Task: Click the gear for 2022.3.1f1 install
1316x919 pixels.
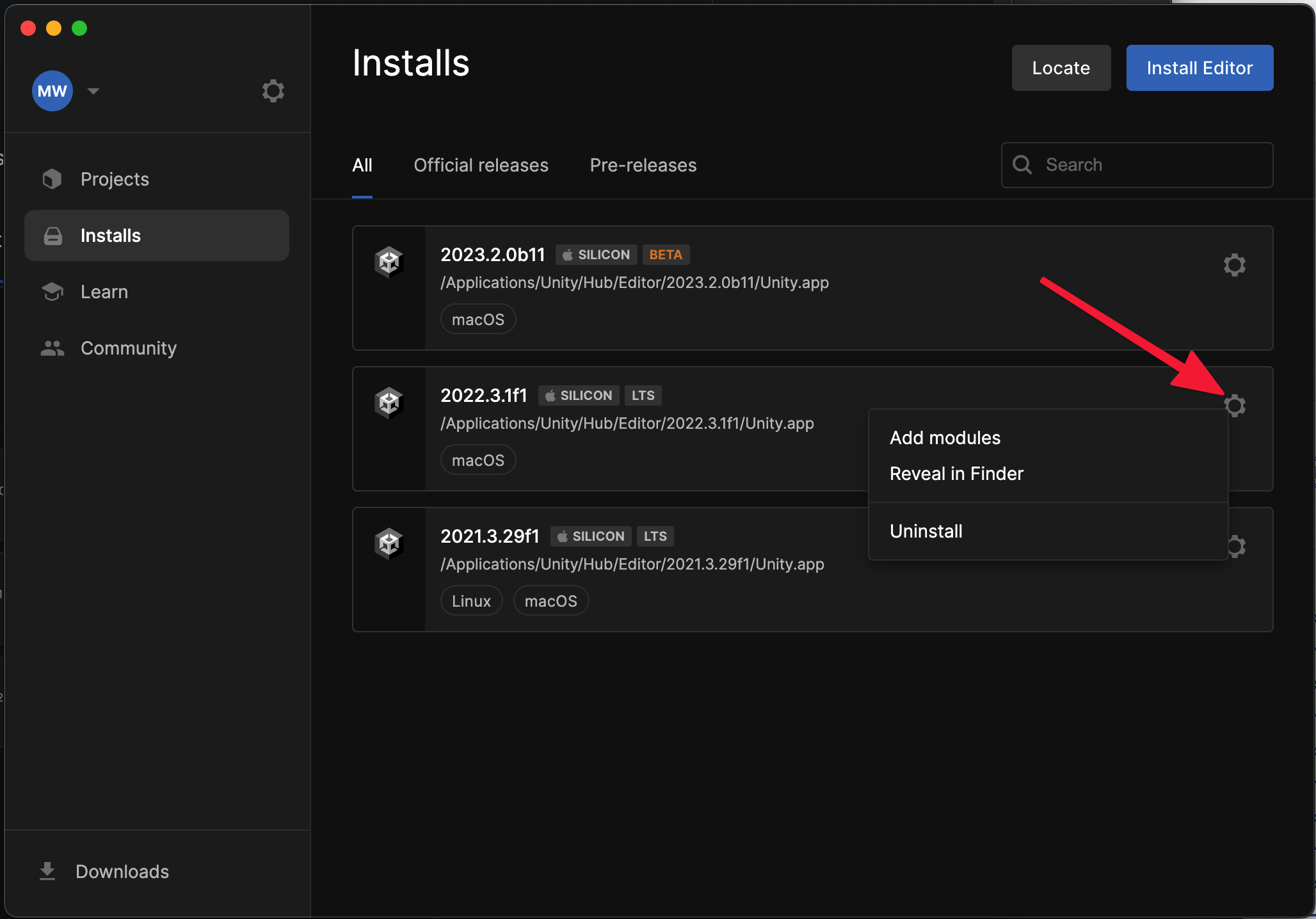Action: click(1235, 405)
